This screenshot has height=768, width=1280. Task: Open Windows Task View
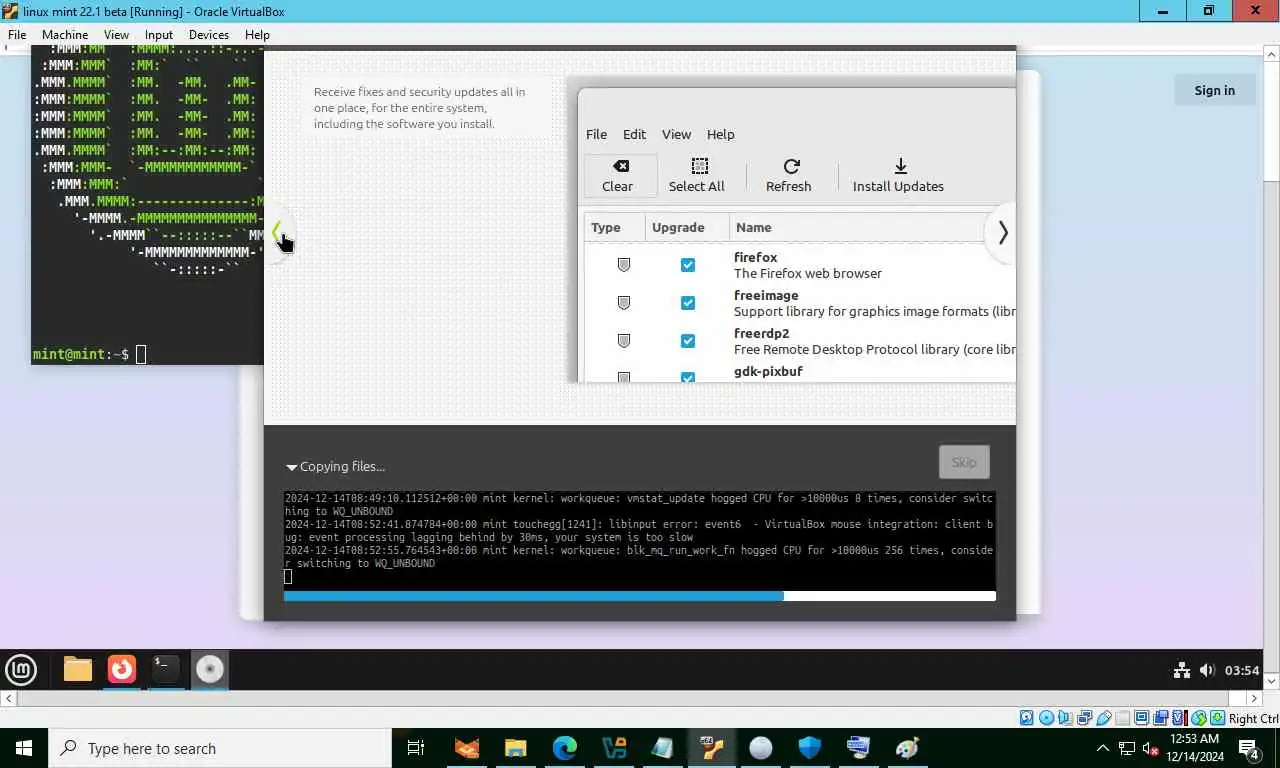click(x=416, y=748)
